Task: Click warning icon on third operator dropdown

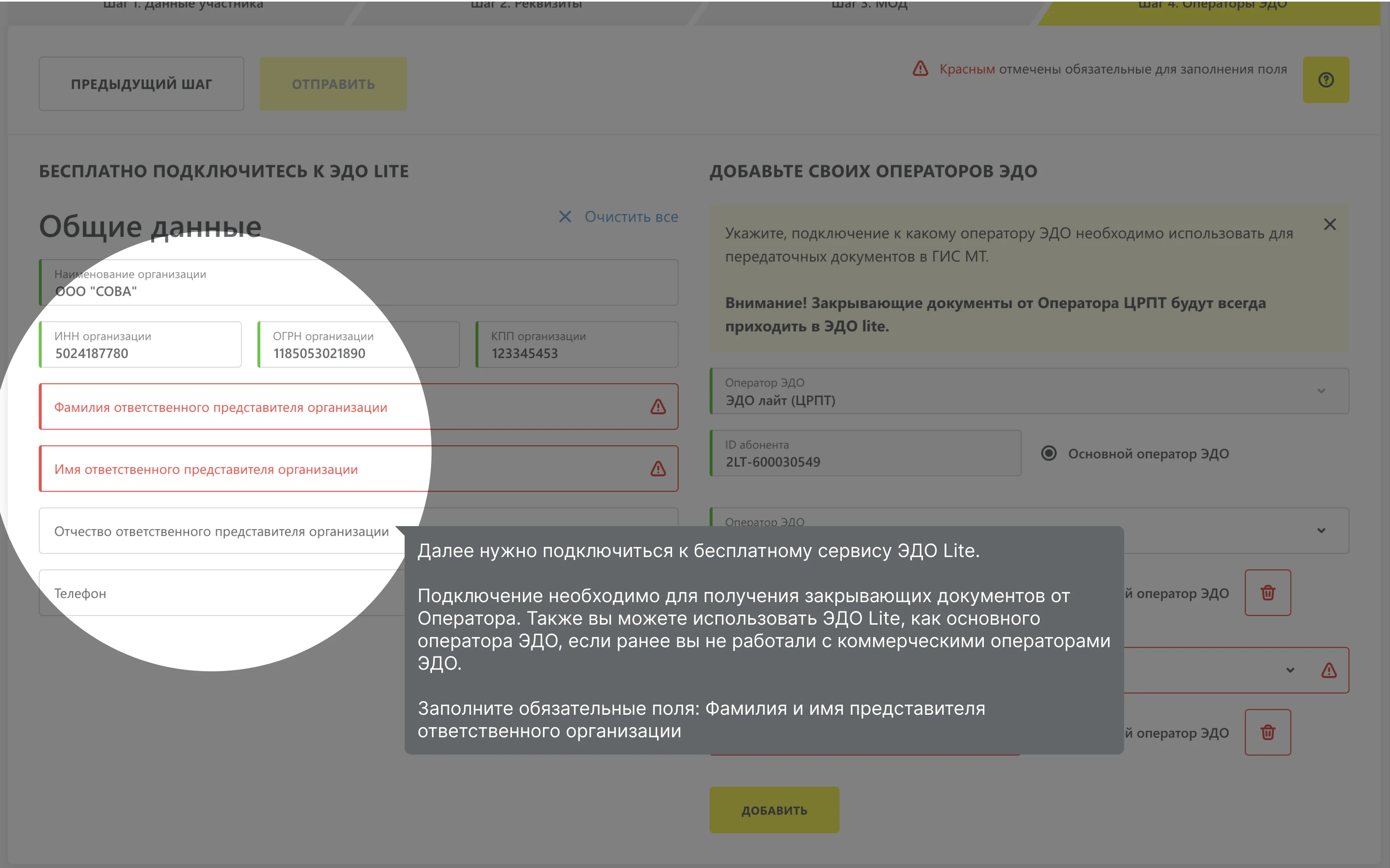Action: point(1329,670)
